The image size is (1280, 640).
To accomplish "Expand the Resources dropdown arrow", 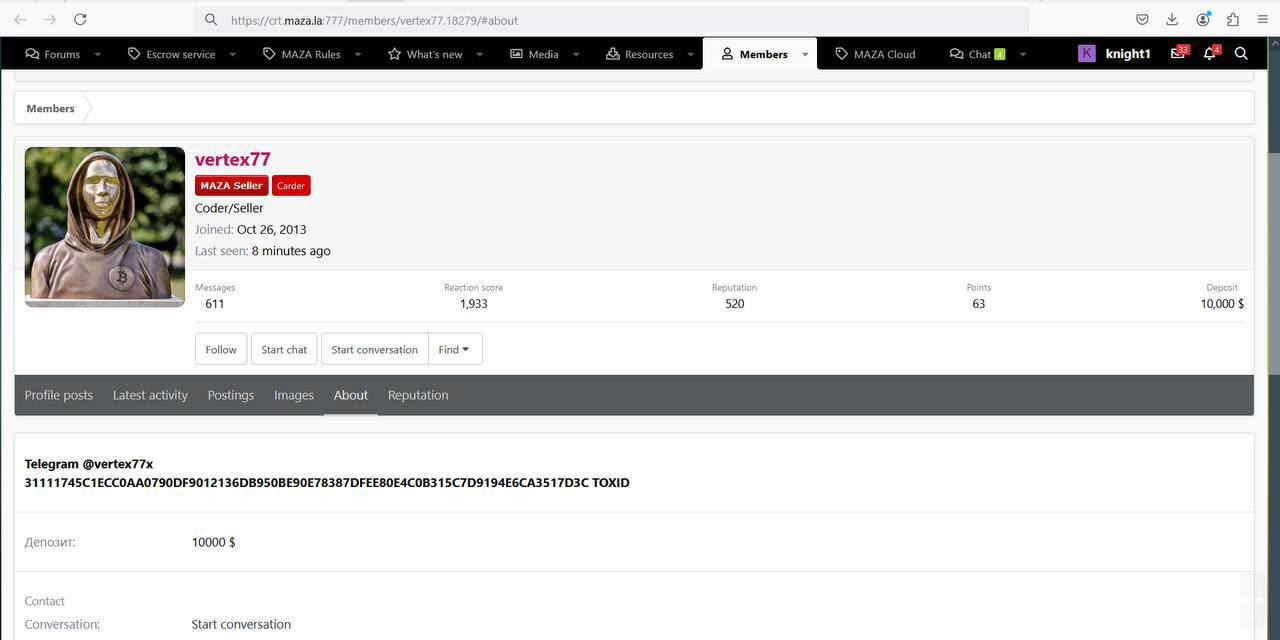I will 690,54.
